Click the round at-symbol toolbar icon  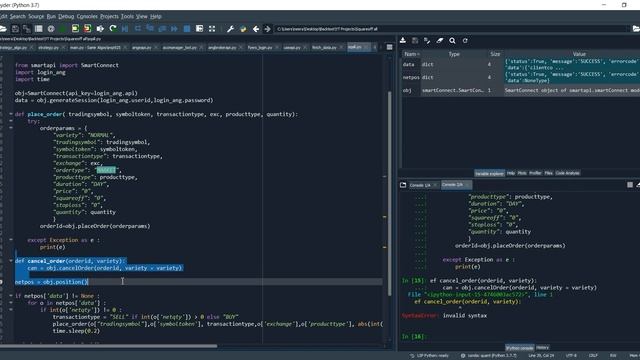pos(51,29)
